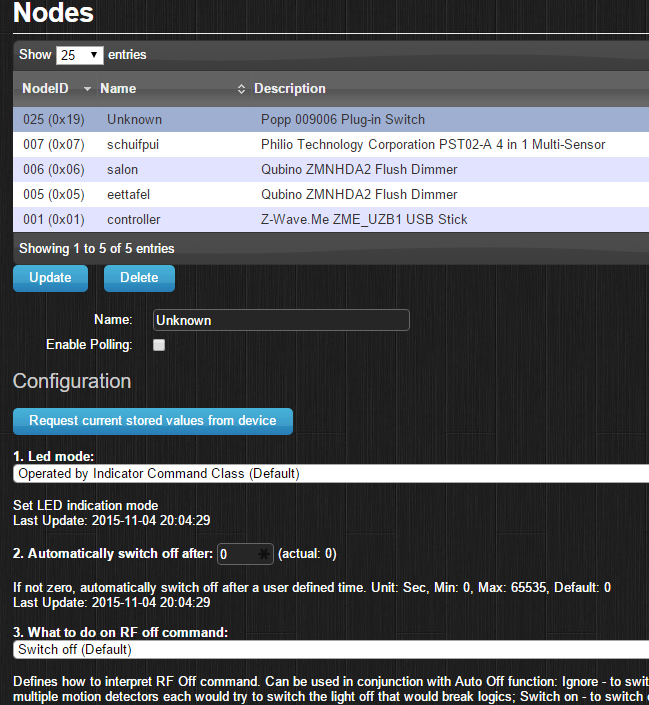The height and width of the screenshot is (705, 649).
Task: Click the Delete button
Action: tap(139, 278)
